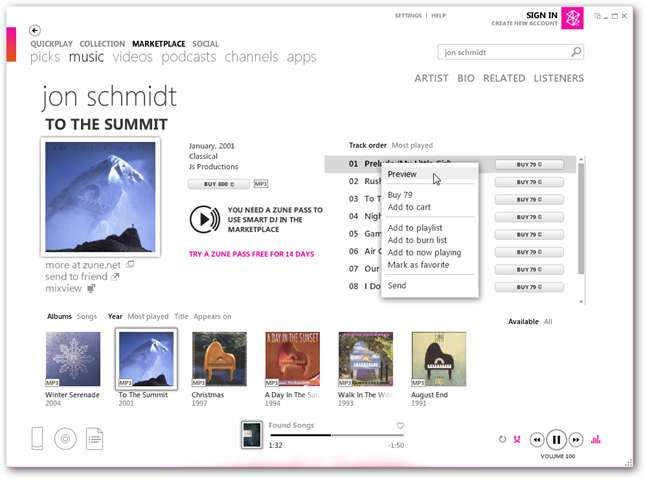The height and width of the screenshot is (479, 645).
Task: Toggle the repeat icon
Action: pos(502,439)
